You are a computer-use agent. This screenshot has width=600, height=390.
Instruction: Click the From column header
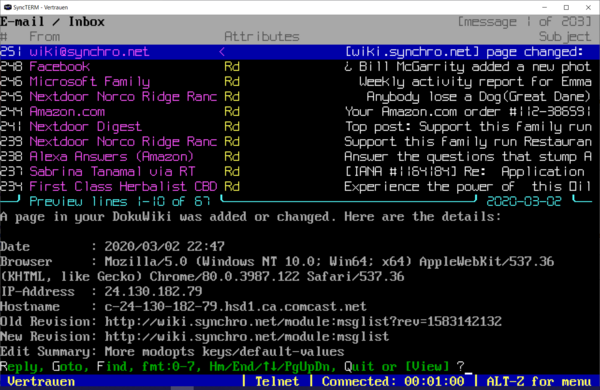pos(45,37)
